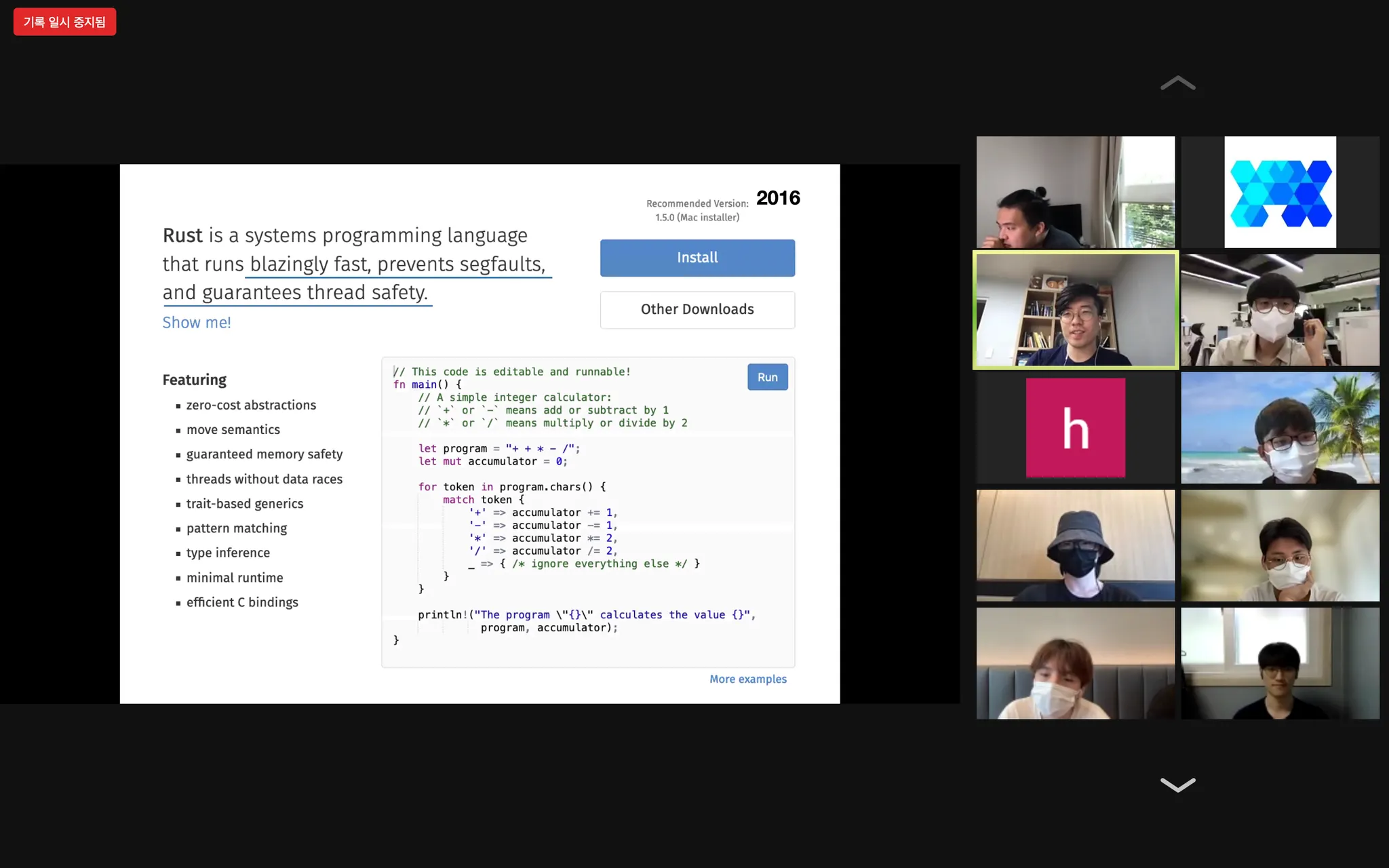The width and height of the screenshot is (1389, 868).
Task: Click the Run button in code editor
Action: (x=767, y=378)
